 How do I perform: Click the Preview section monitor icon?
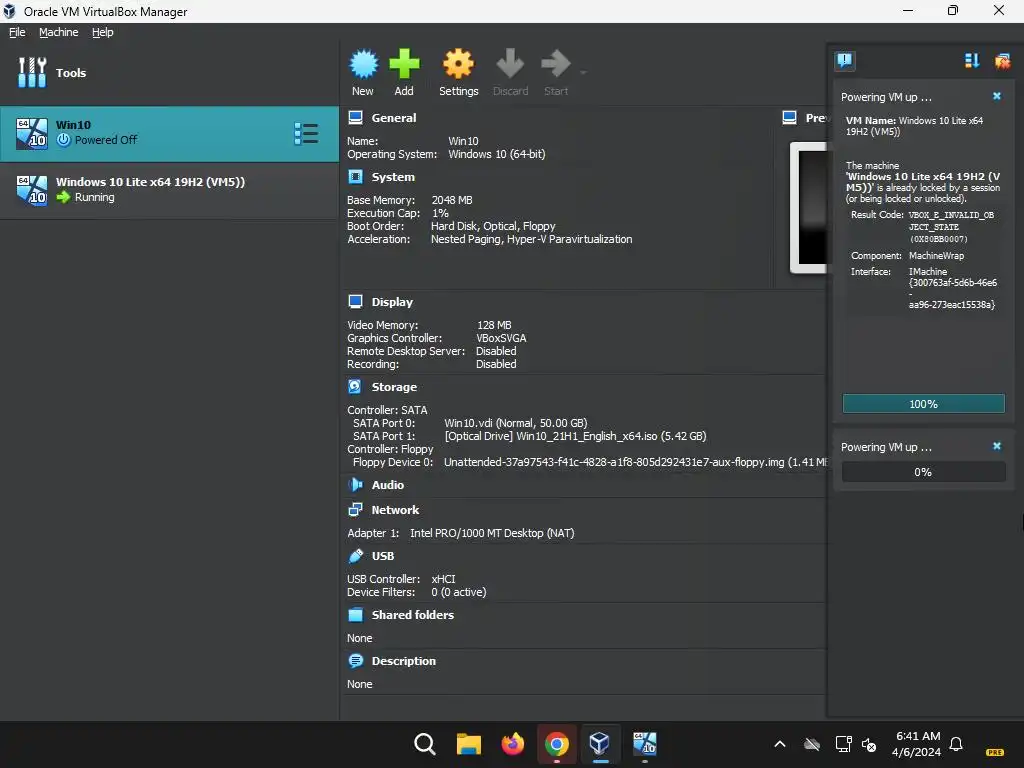tap(789, 118)
